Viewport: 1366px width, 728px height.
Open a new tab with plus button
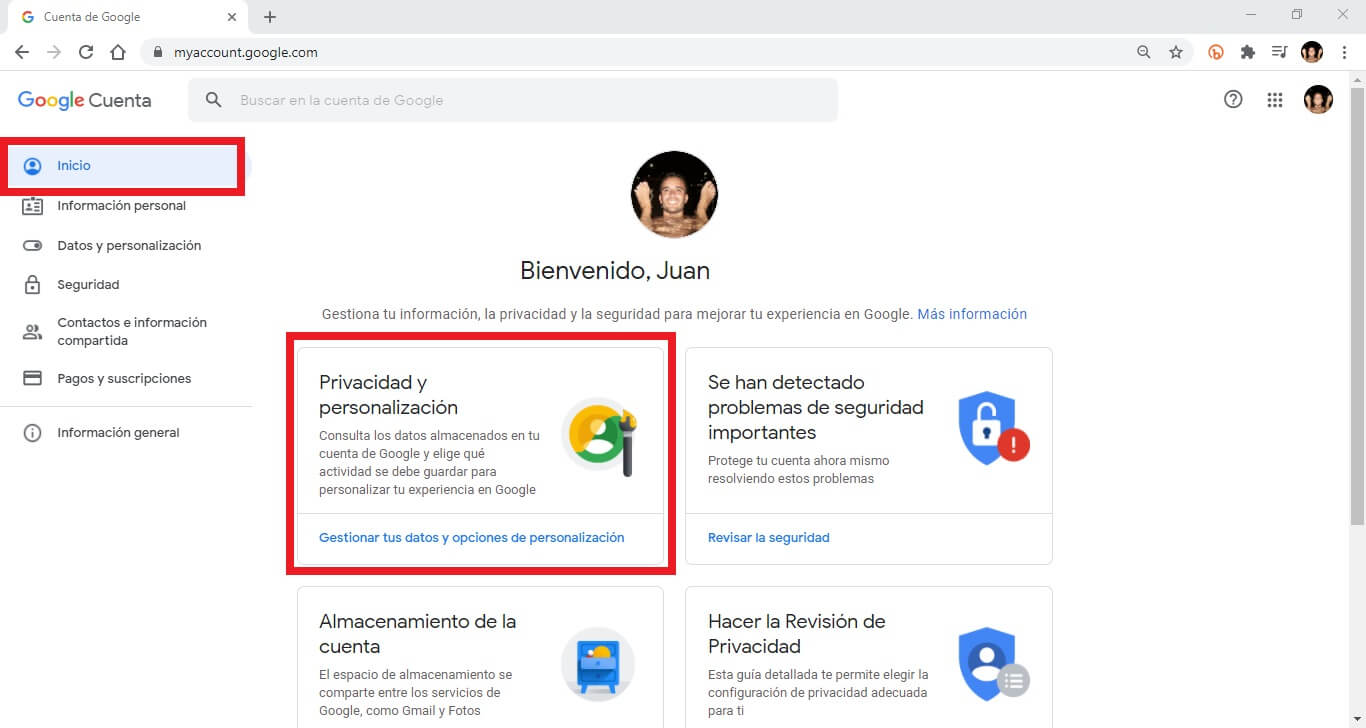pyautogui.click(x=270, y=17)
